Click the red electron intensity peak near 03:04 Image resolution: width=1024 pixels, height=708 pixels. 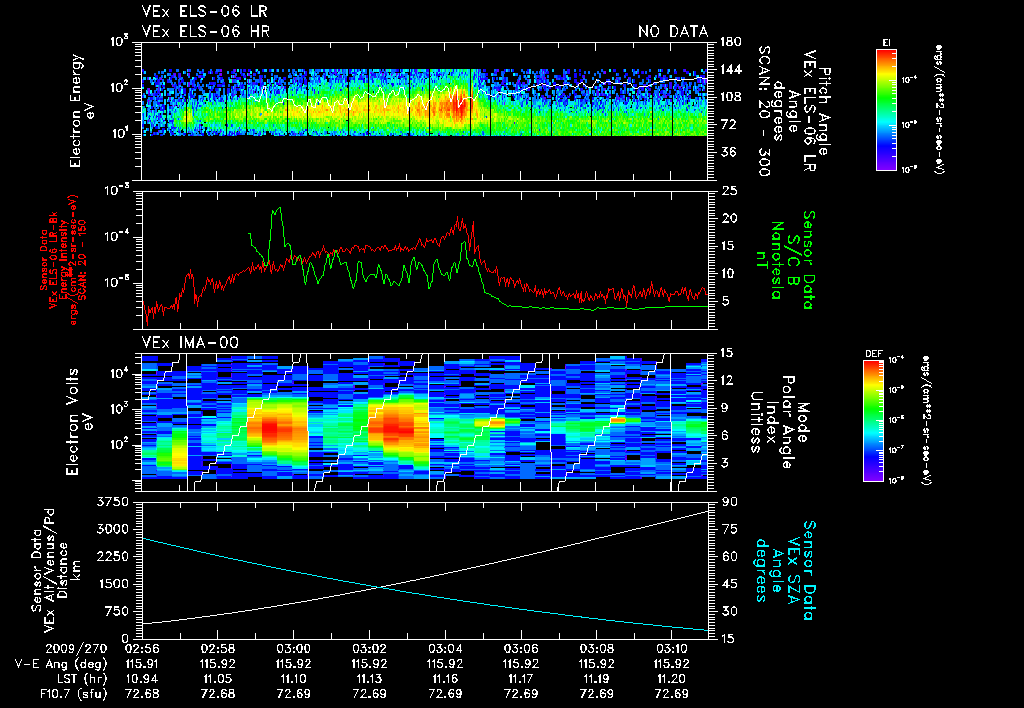(460, 220)
